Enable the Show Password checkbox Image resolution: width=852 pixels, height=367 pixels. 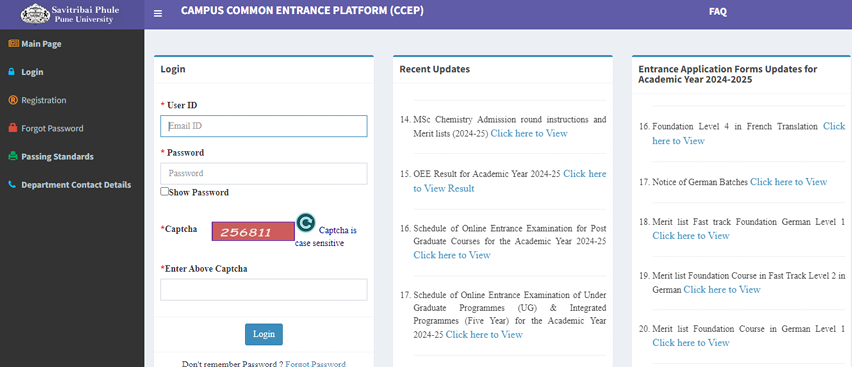coord(164,191)
